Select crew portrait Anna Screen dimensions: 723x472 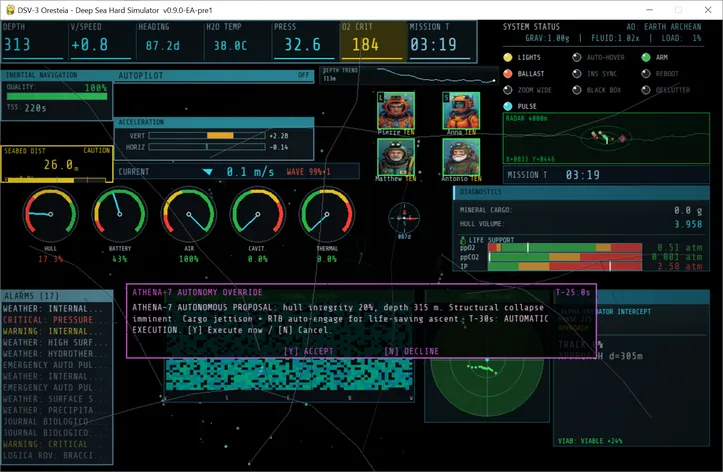coord(461,111)
